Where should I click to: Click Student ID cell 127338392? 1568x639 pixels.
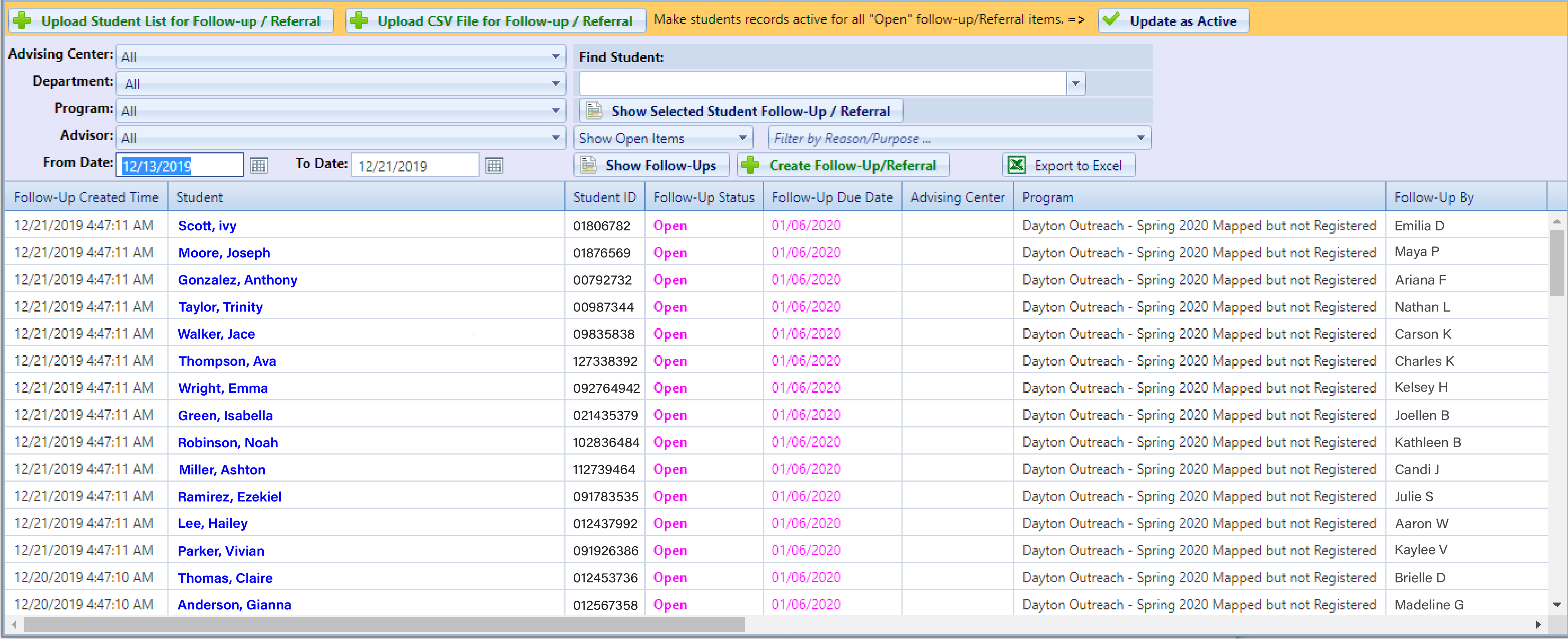point(605,361)
